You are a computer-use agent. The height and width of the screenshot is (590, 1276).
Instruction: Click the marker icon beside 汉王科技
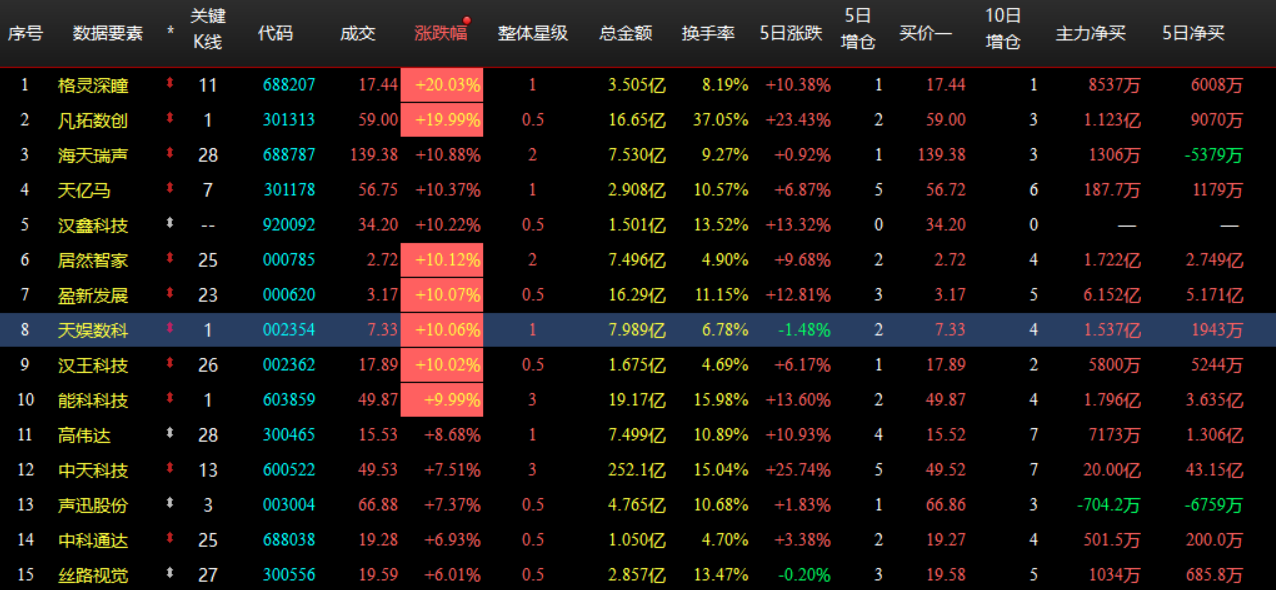[x=169, y=364]
